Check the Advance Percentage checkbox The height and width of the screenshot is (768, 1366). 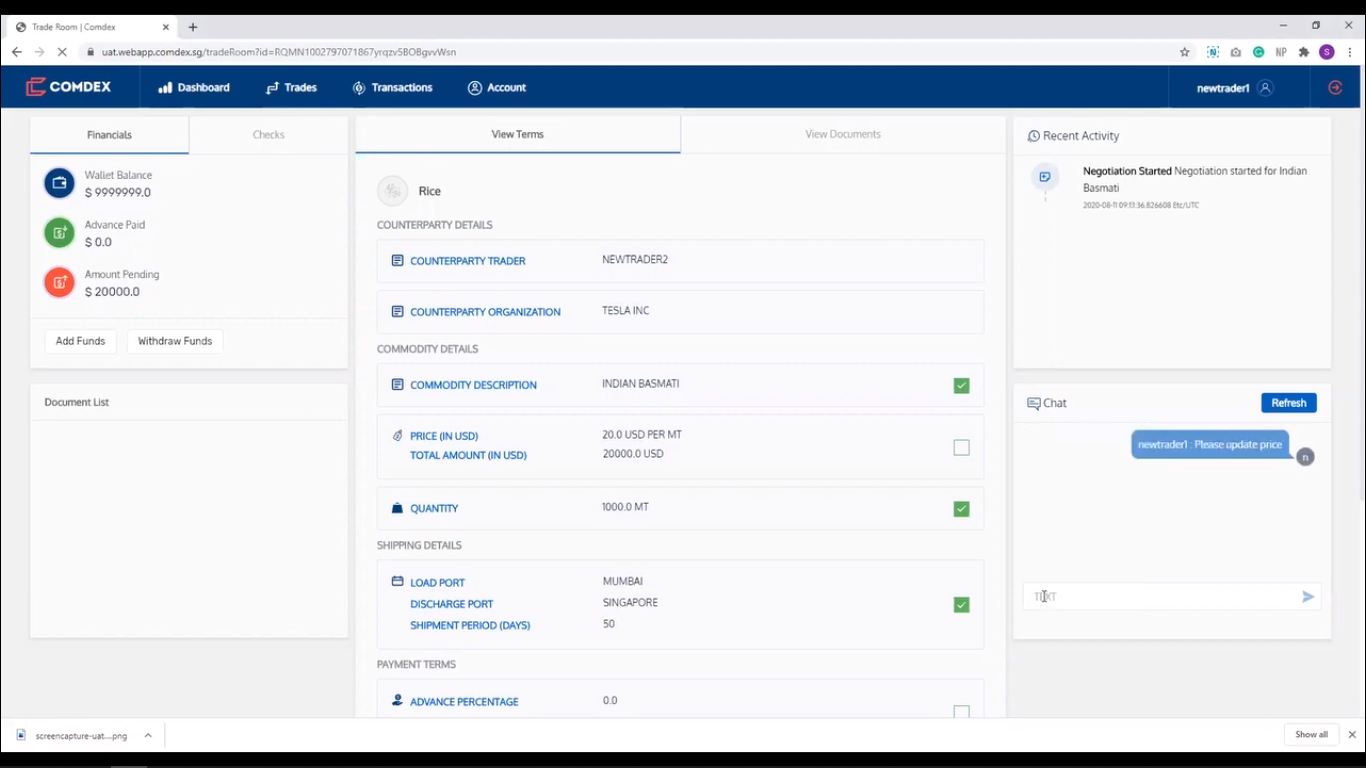point(961,712)
